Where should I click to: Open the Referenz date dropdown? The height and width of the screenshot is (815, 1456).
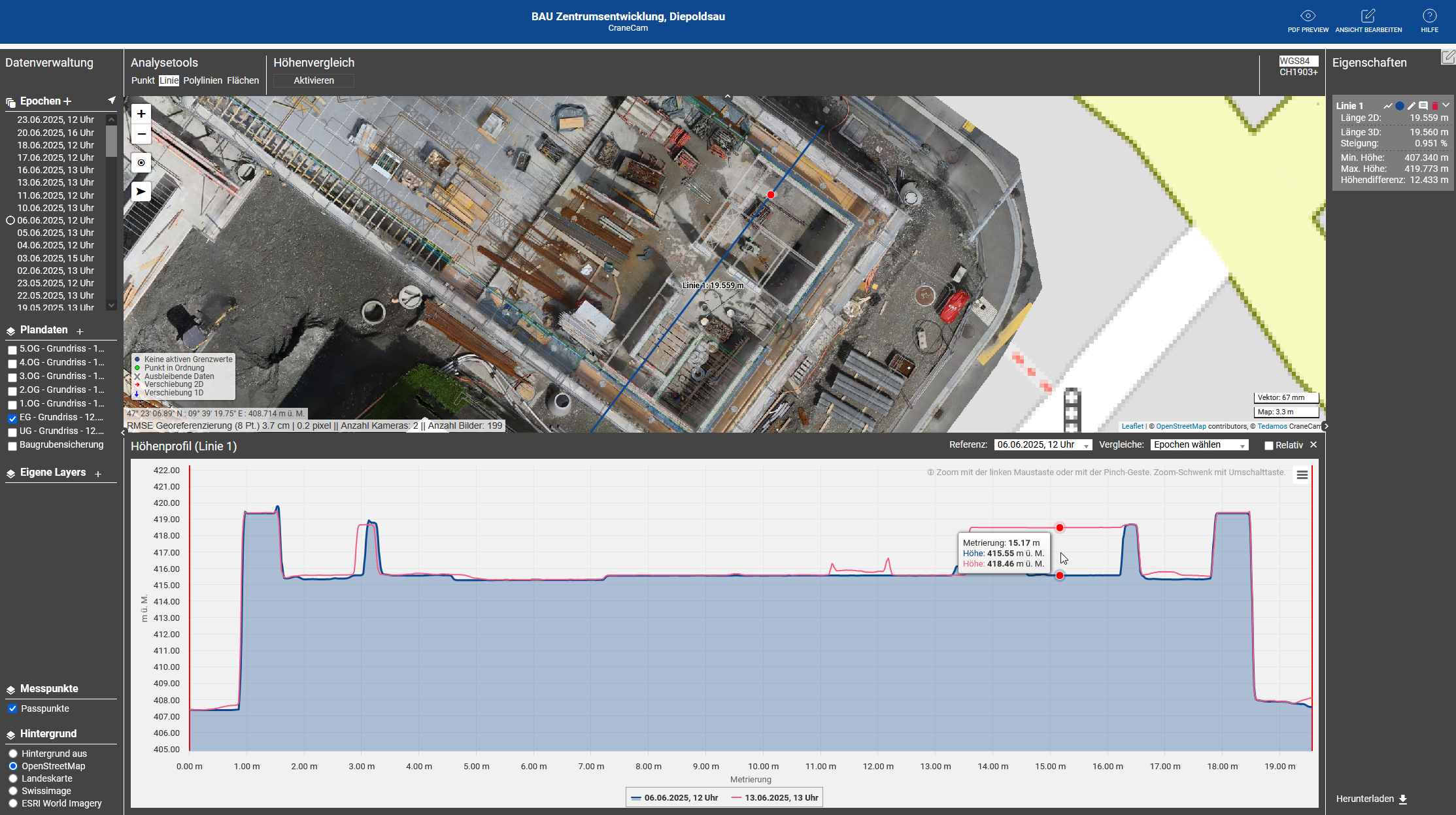[1042, 445]
